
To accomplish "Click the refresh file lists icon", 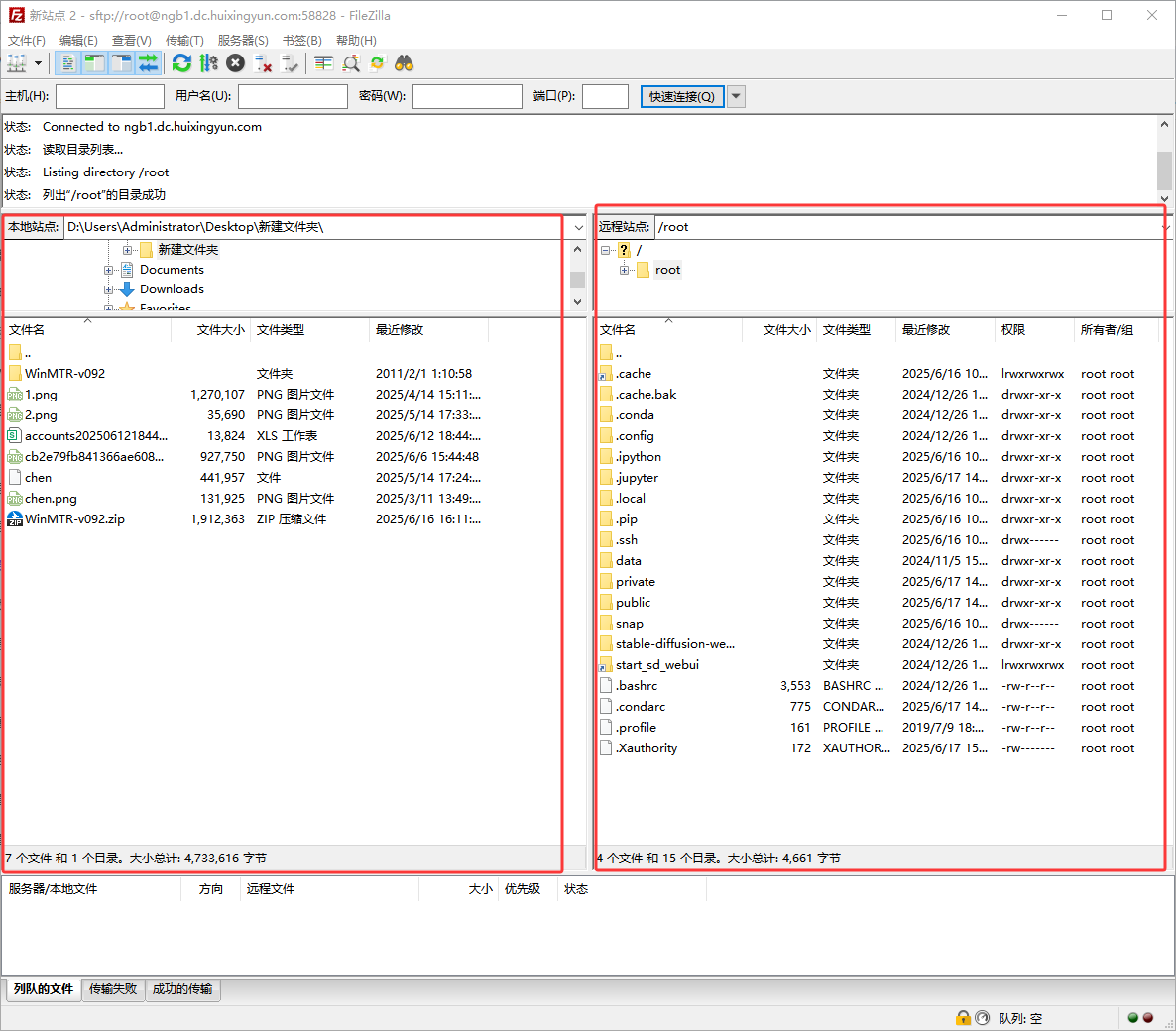I will (x=181, y=63).
